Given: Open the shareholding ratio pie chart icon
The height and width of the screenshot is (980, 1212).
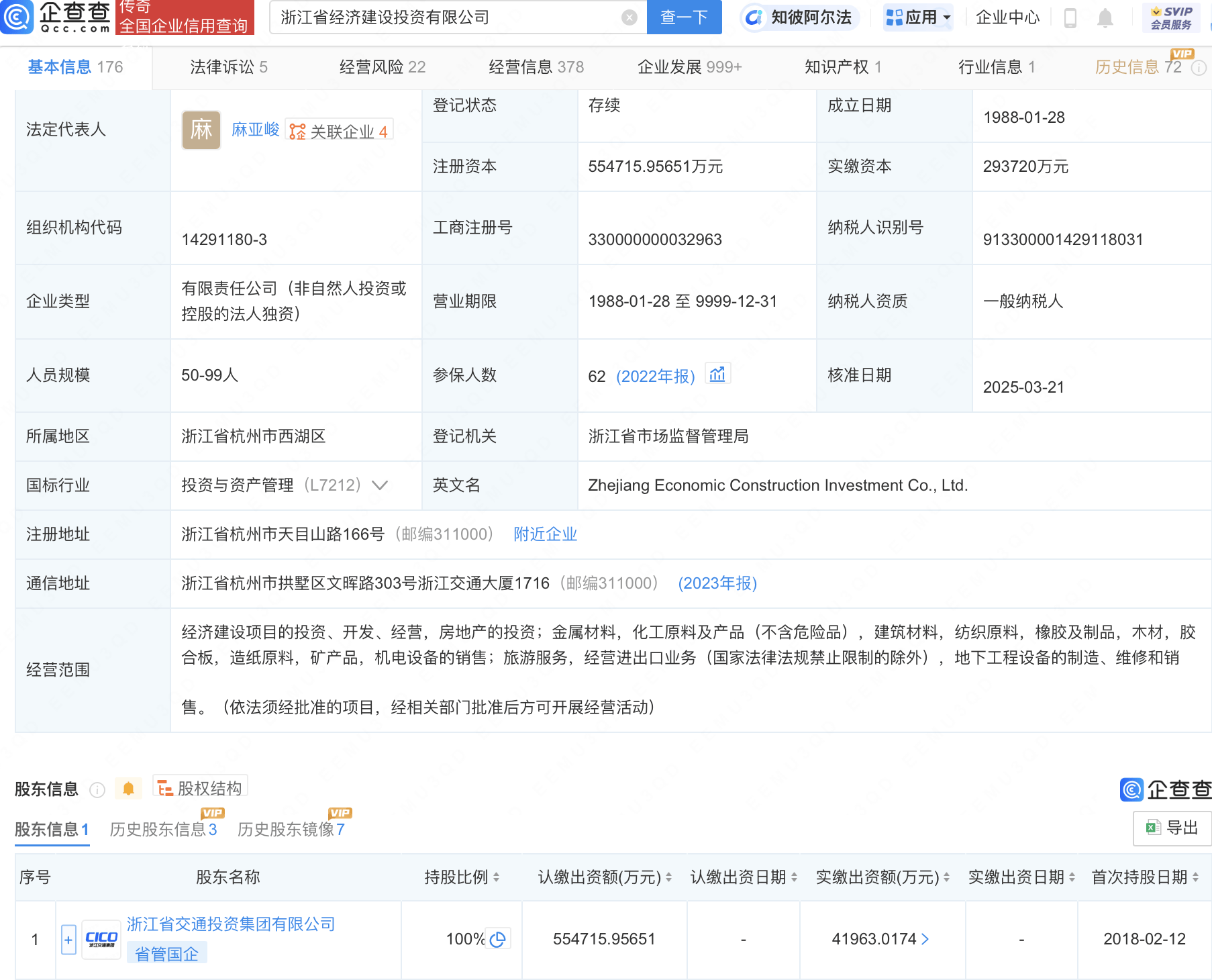Looking at the screenshot, I should 498,939.
